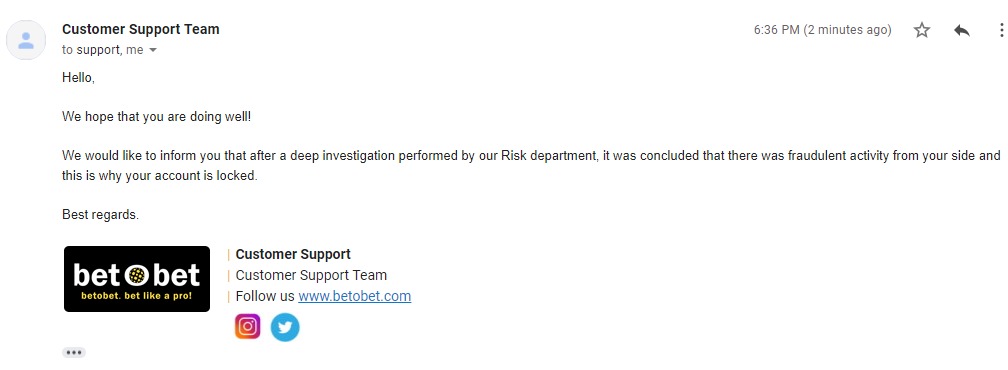The image size is (1008, 370).
Task: Click 'Follow us' text in signature
Action: pyautogui.click(x=265, y=296)
